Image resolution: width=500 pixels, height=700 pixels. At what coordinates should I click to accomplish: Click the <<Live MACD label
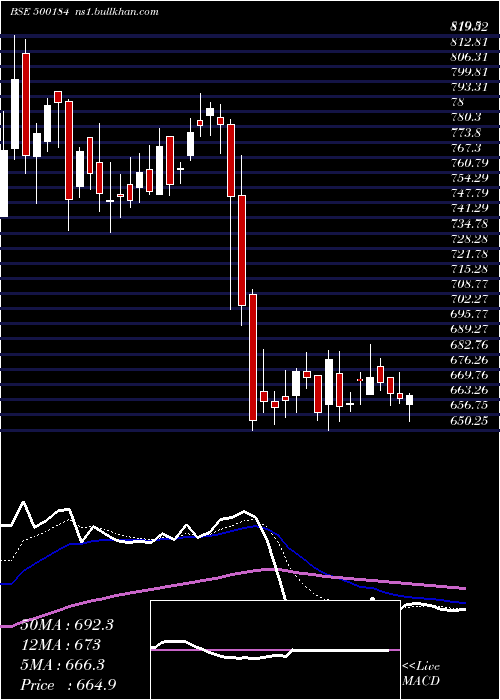pyautogui.click(x=421, y=674)
